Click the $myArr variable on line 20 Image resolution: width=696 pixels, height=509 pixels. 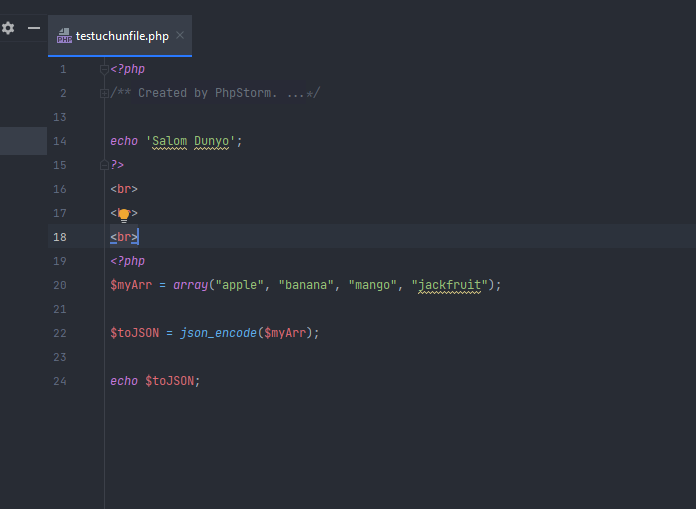point(131,285)
